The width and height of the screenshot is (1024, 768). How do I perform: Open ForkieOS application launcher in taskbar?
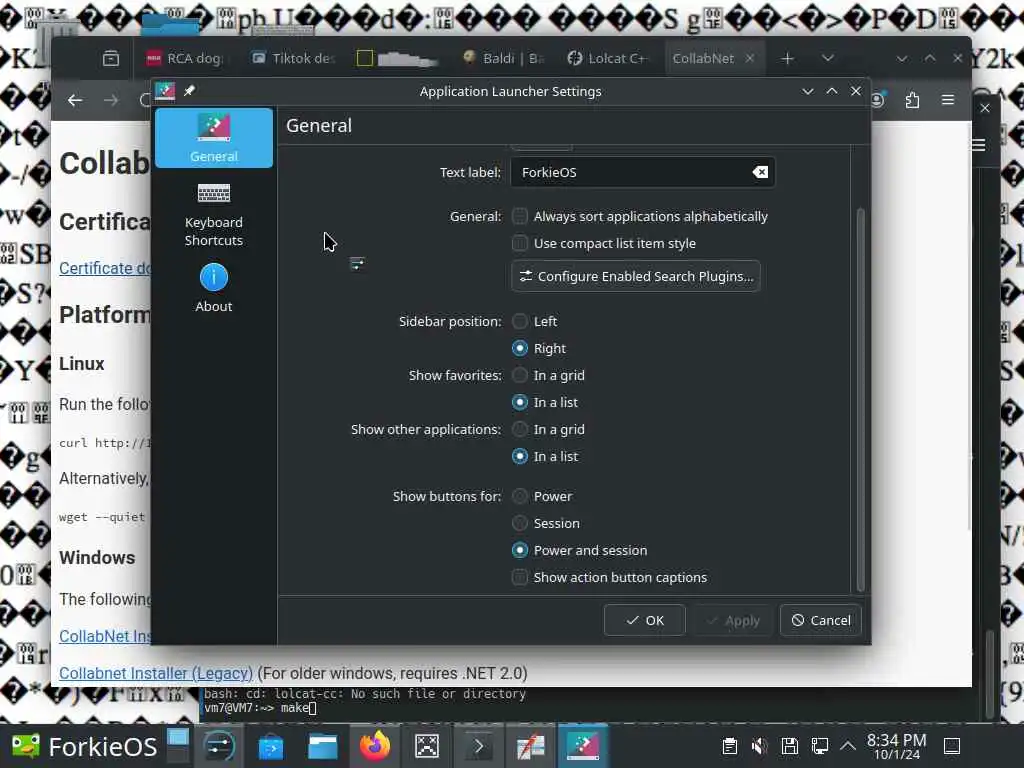click(x=84, y=746)
